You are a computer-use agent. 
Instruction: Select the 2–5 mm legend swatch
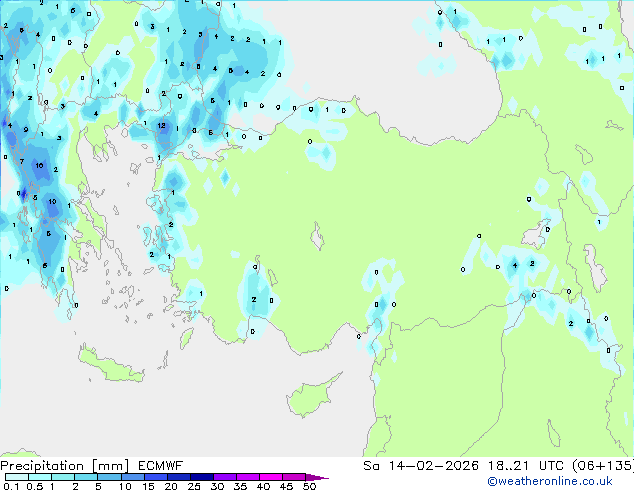point(86,477)
